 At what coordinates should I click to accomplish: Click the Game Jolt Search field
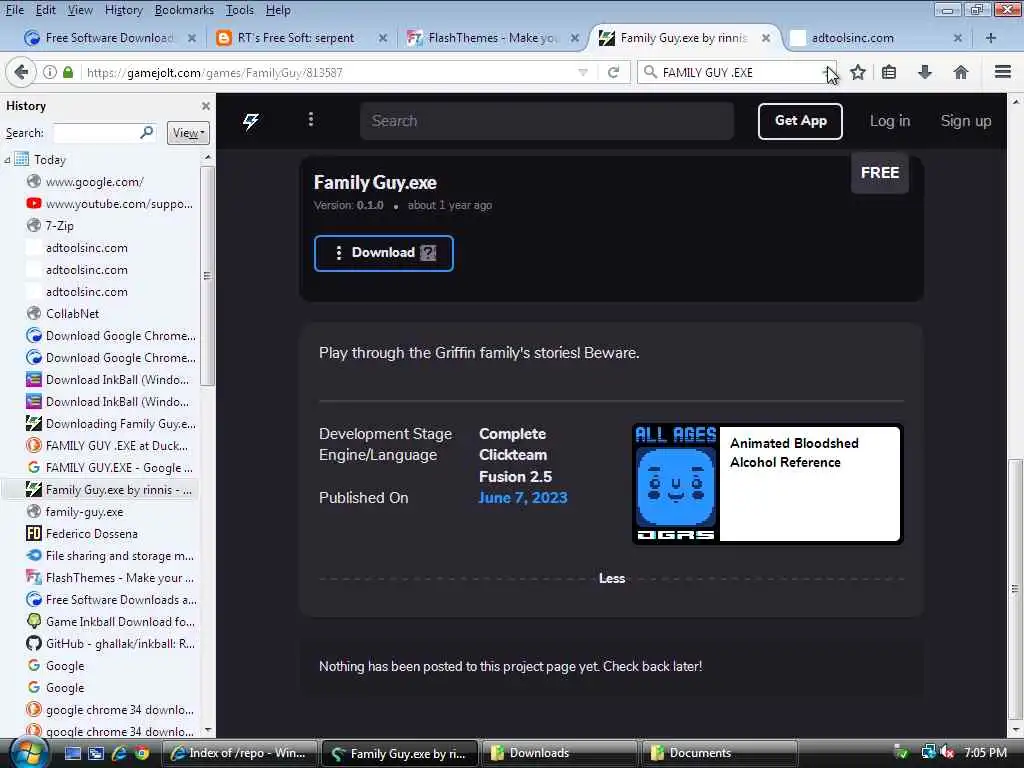pyautogui.click(x=547, y=121)
